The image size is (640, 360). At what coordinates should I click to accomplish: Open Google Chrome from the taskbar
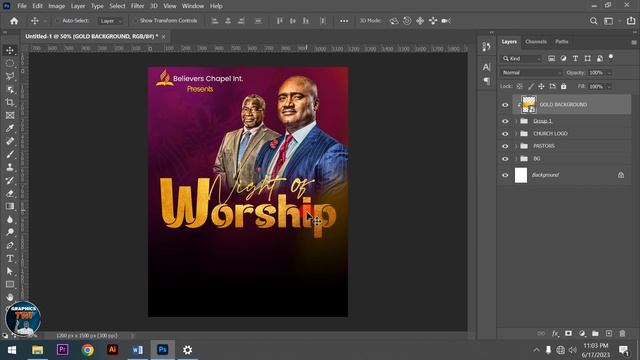click(x=88, y=350)
